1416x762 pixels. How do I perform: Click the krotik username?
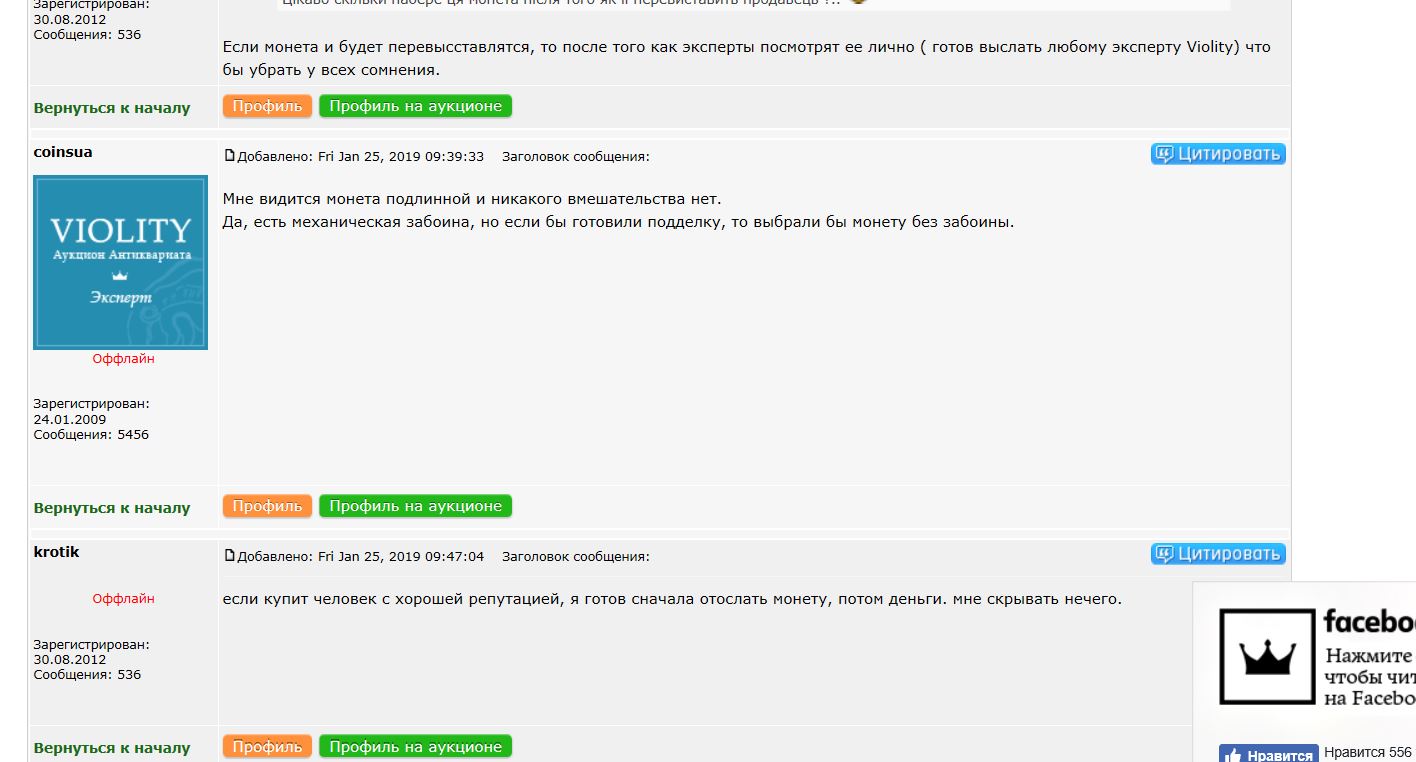(56, 552)
